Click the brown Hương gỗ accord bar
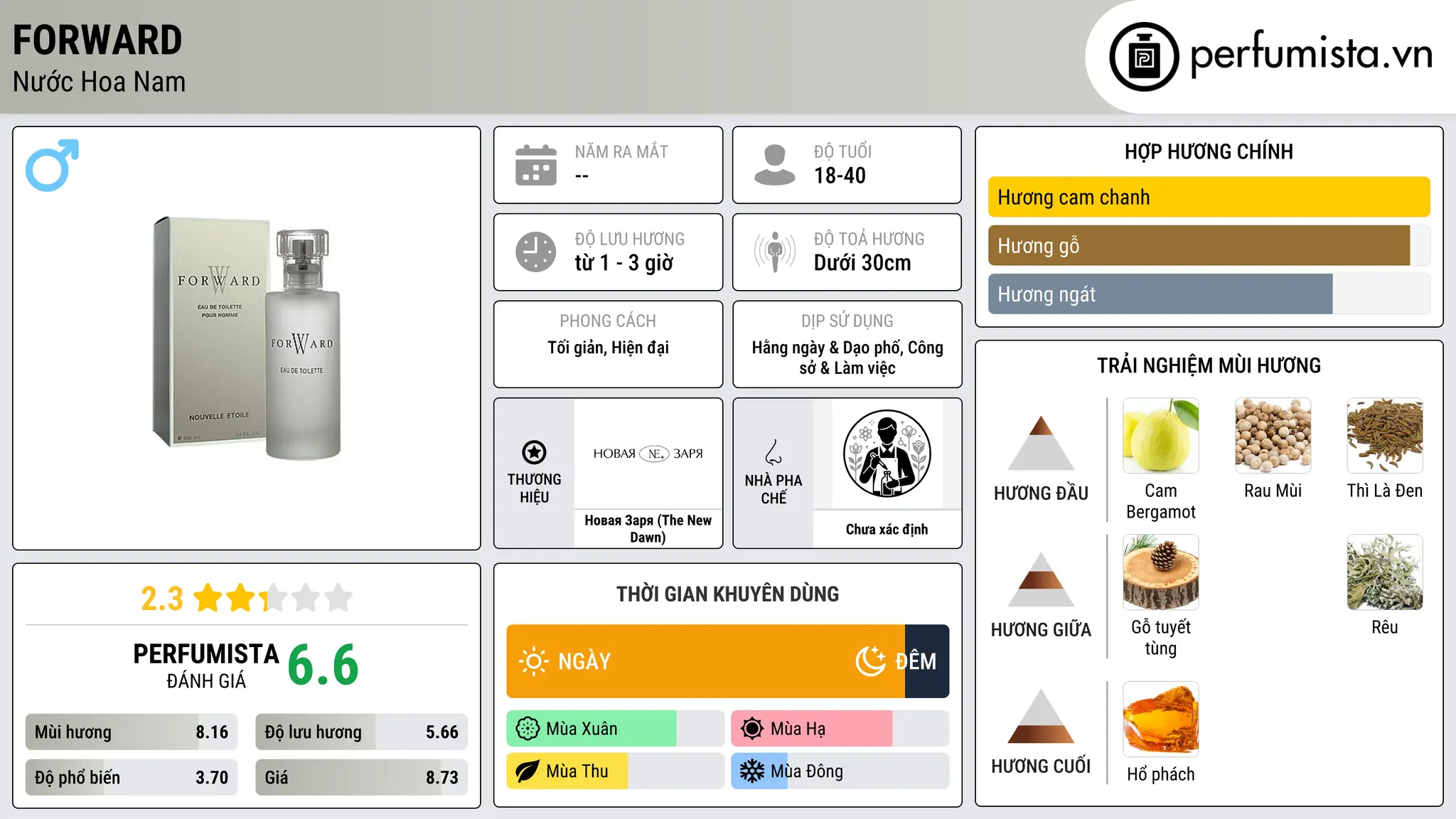This screenshot has height=819, width=1456. pyautogui.click(x=1199, y=245)
